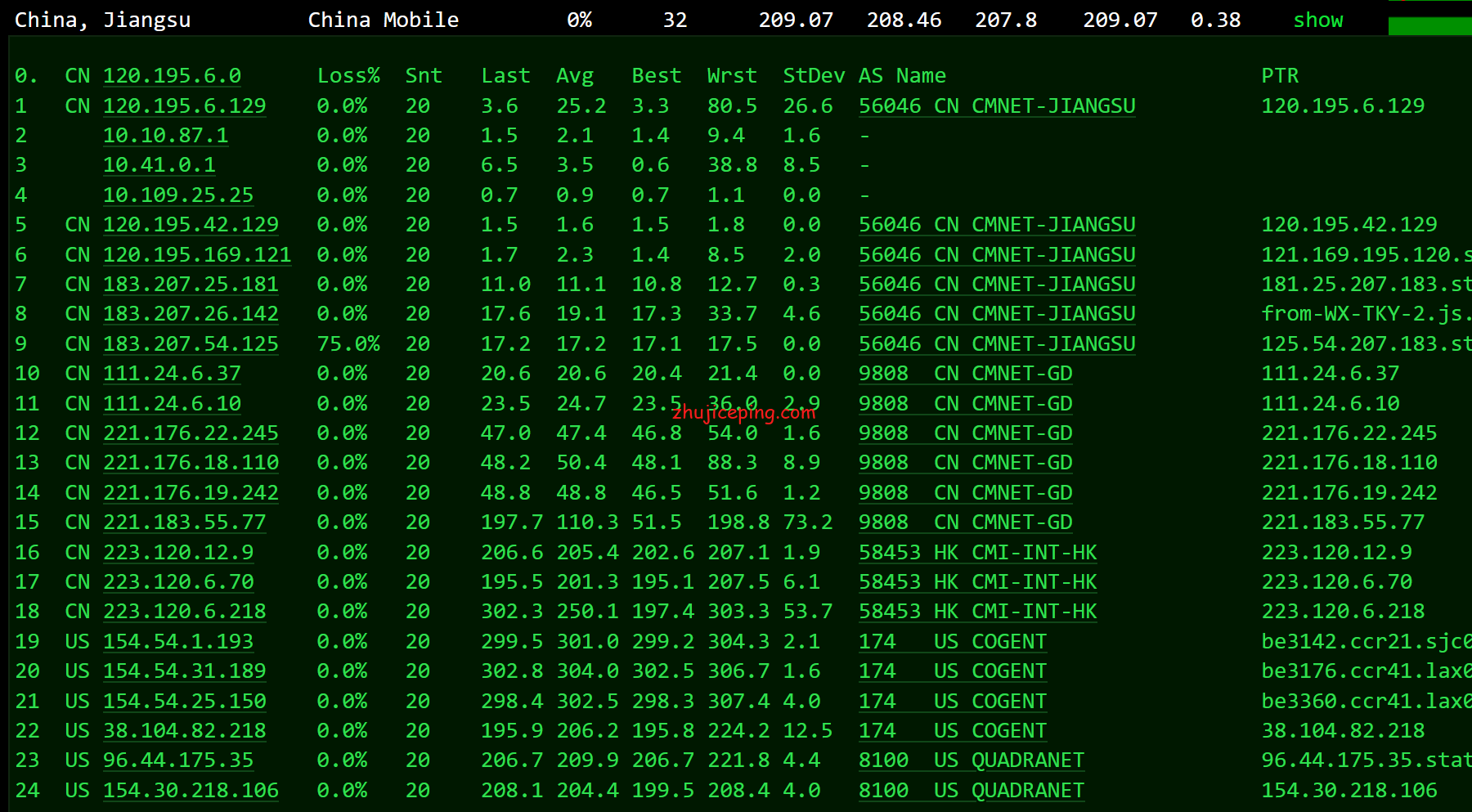Open IP link 154.30.218.106 in hop 24
The width and height of the screenshot is (1472, 812).
point(191,790)
